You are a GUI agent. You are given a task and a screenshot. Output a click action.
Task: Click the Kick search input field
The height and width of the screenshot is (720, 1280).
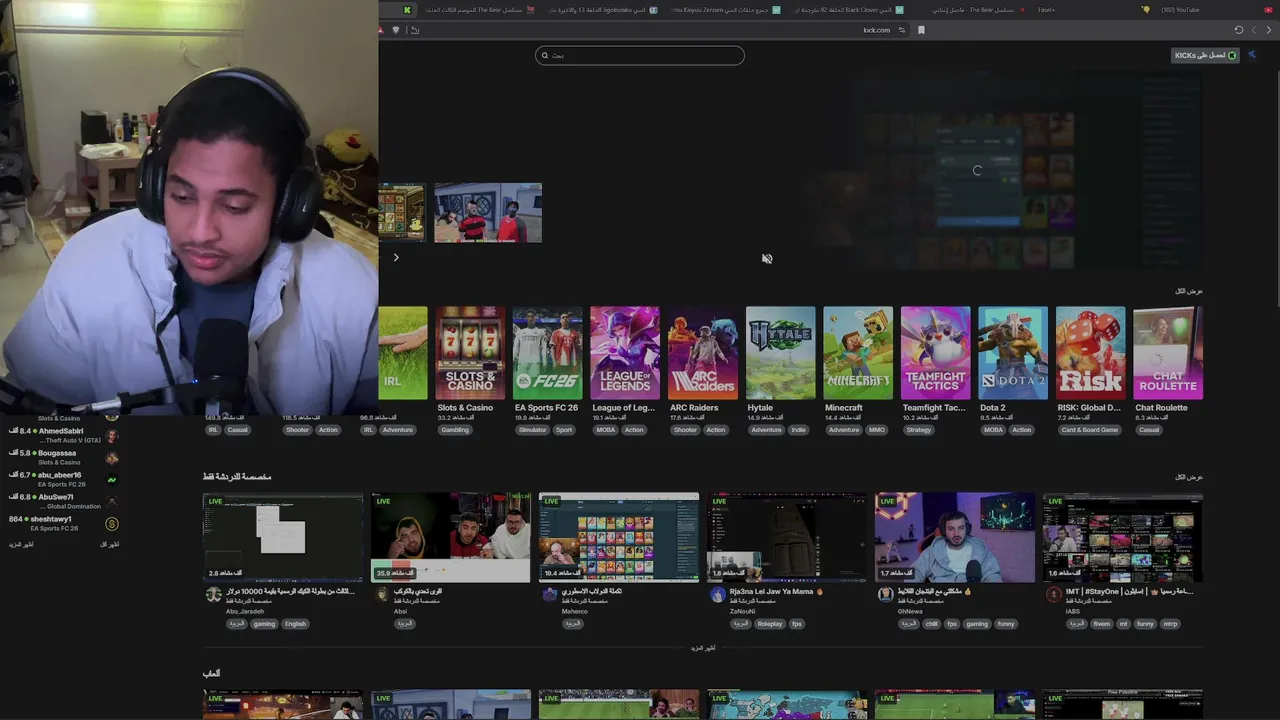[x=640, y=55]
